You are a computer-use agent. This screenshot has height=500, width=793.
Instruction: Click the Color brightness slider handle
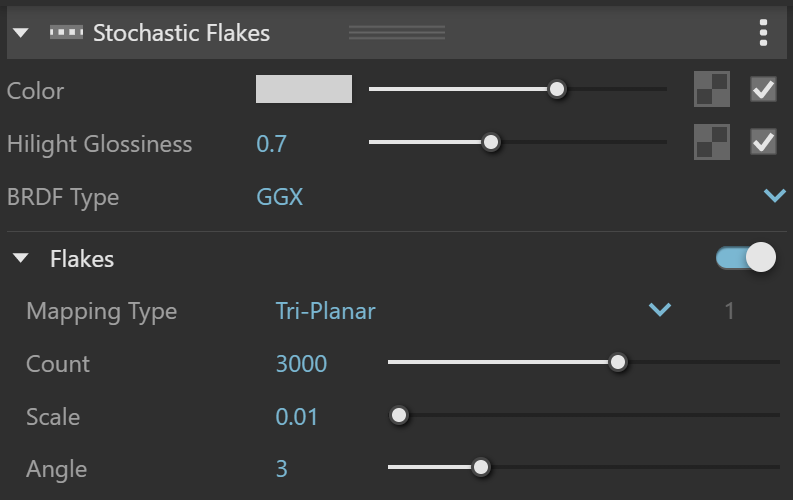point(557,89)
